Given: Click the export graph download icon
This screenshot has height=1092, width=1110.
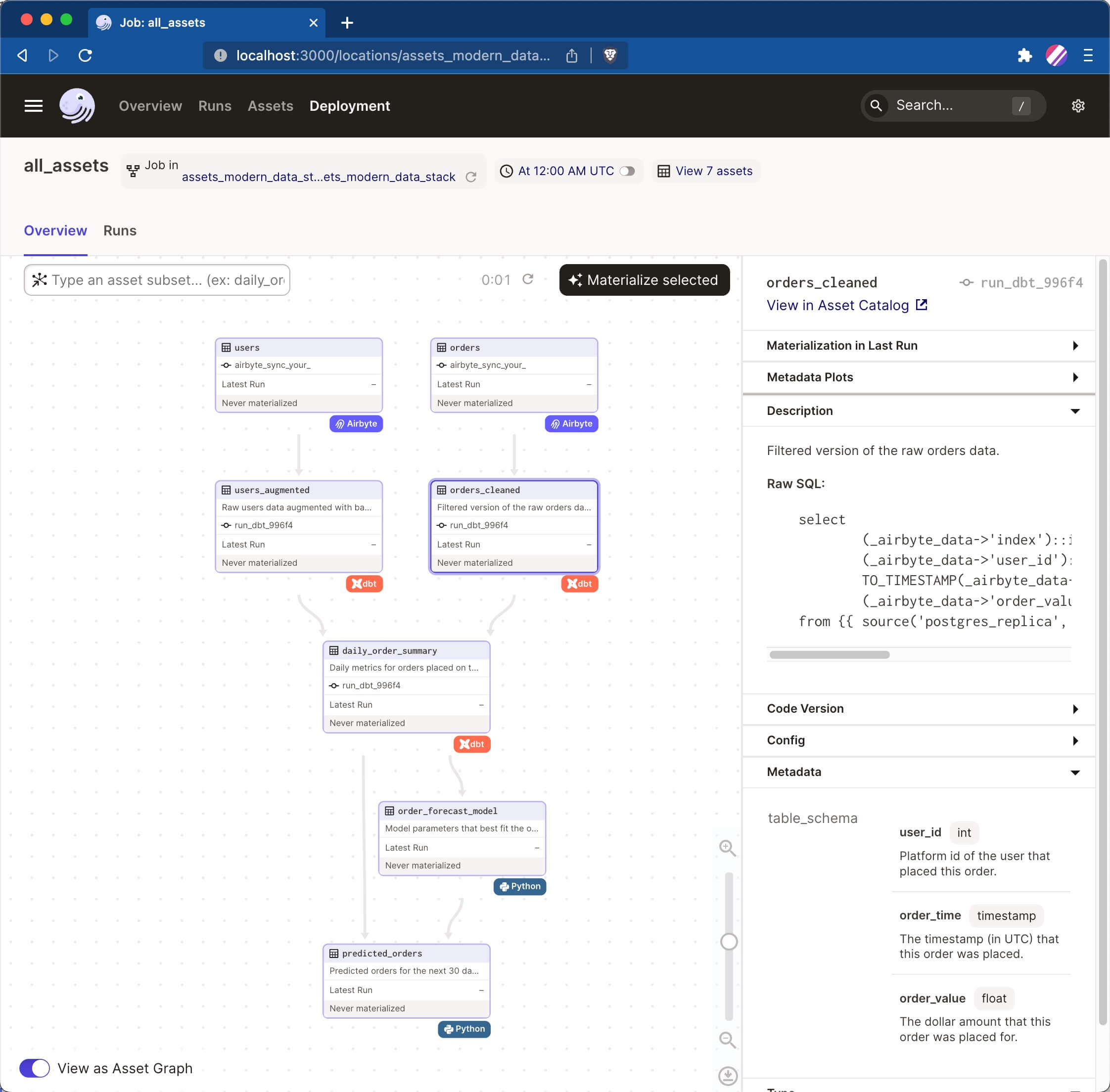Looking at the screenshot, I should [727, 1076].
